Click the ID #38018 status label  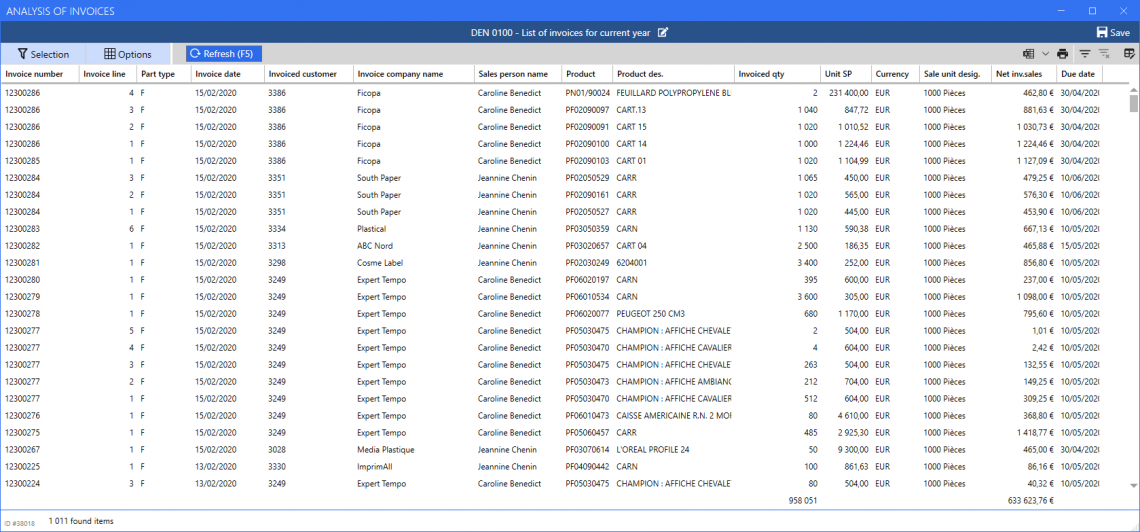pyautogui.click(x=19, y=523)
